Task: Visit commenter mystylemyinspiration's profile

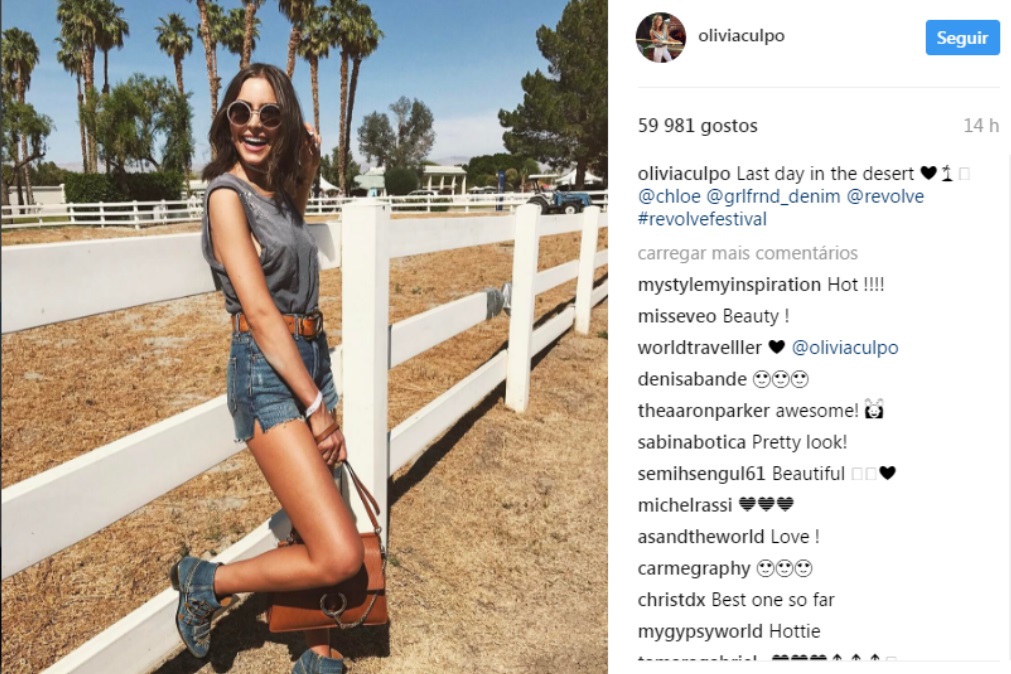Action: pyautogui.click(x=729, y=284)
